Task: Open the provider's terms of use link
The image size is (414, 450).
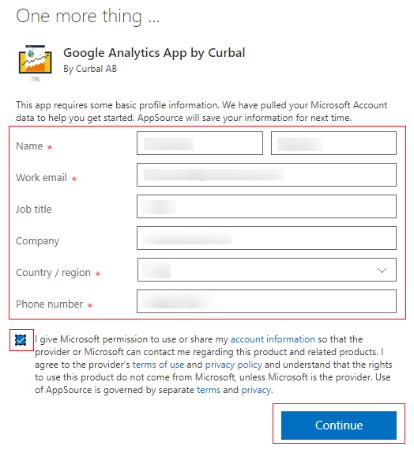Action: pos(158,365)
